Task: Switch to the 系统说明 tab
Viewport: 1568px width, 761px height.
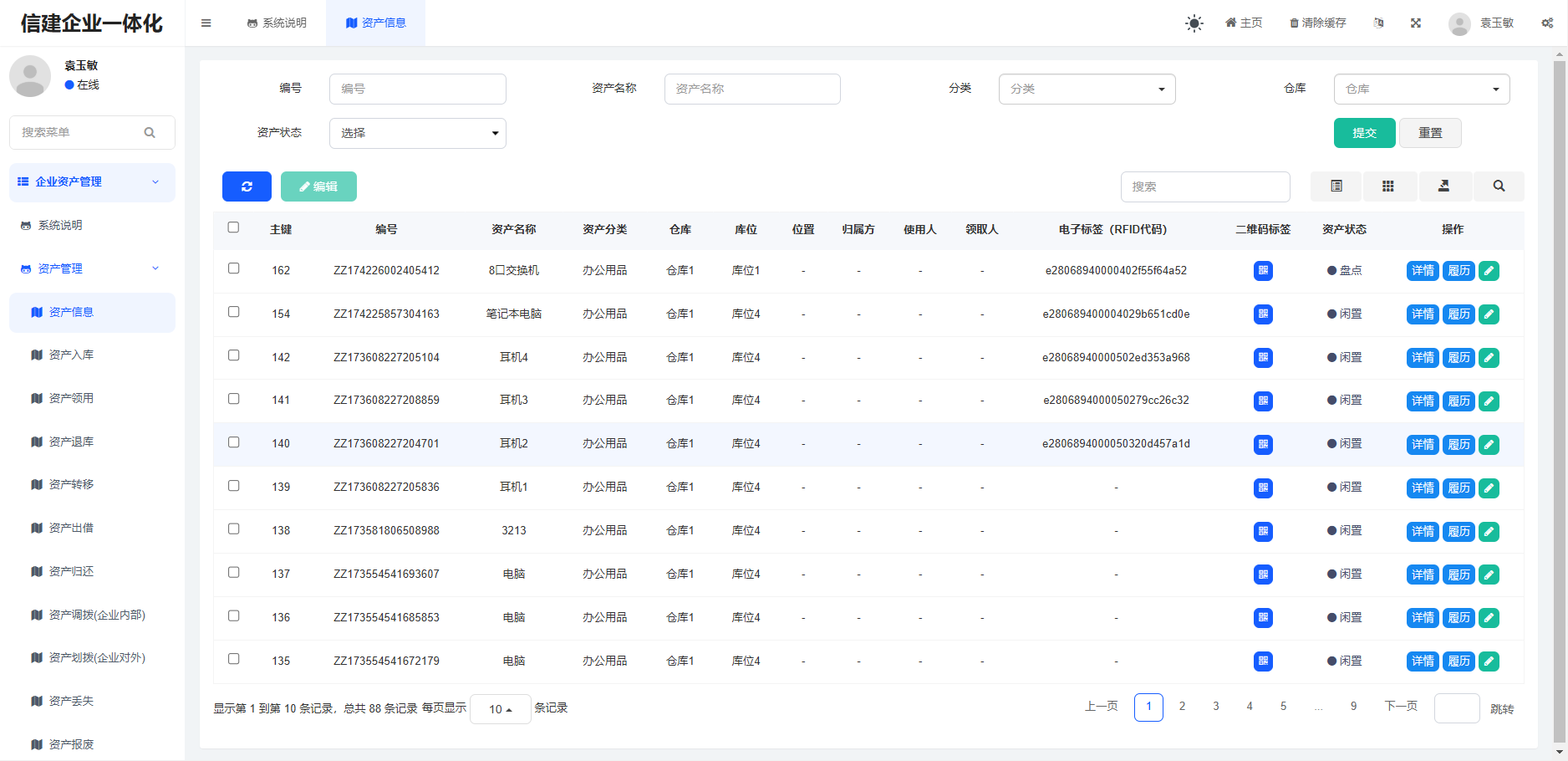Action: (277, 23)
